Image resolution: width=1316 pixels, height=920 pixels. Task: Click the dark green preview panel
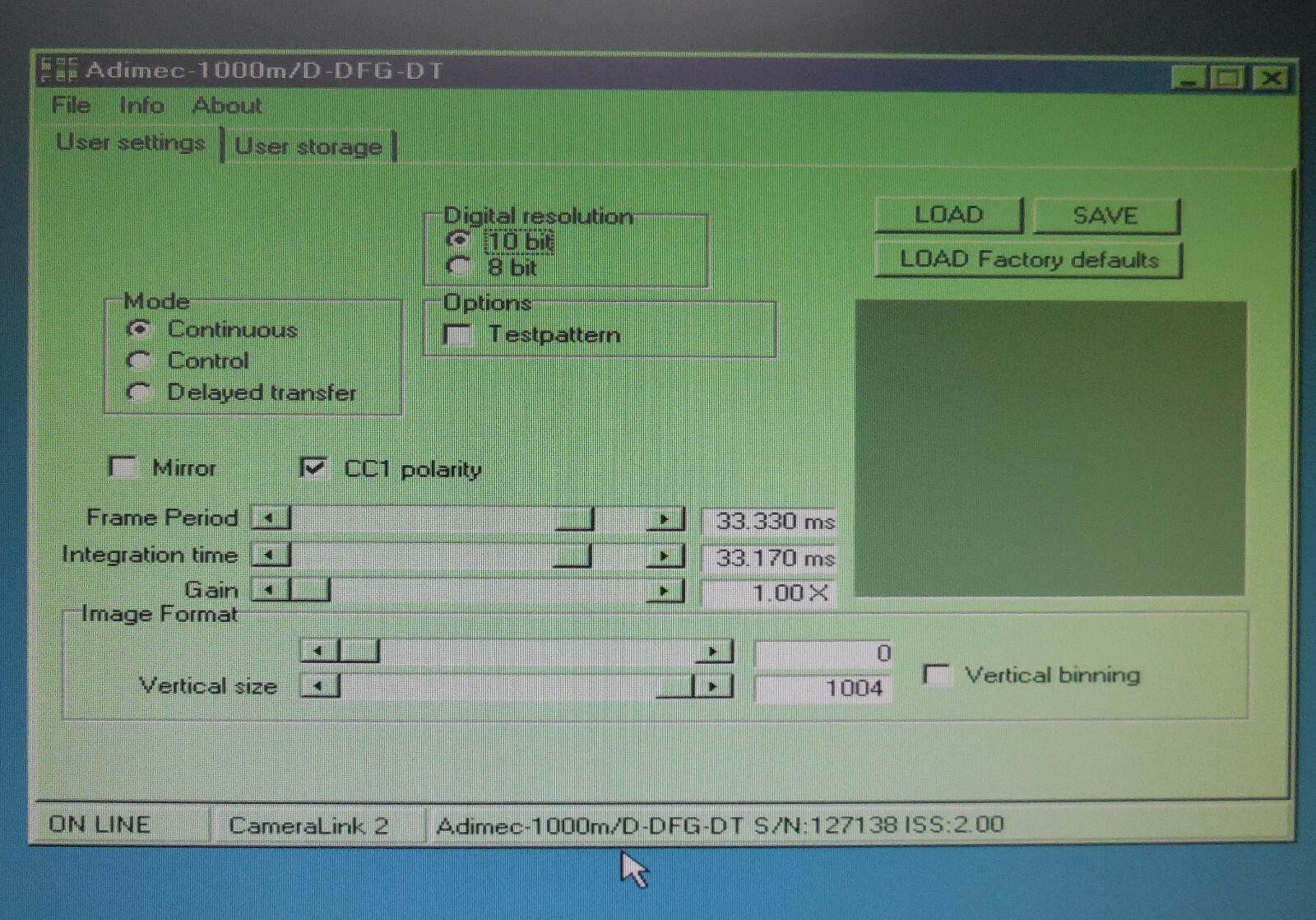click(x=1050, y=448)
